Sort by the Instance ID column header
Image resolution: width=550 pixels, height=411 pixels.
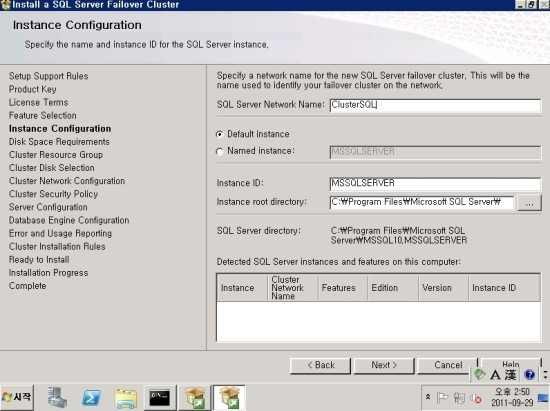pyautogui.click(x=504, y=288)
